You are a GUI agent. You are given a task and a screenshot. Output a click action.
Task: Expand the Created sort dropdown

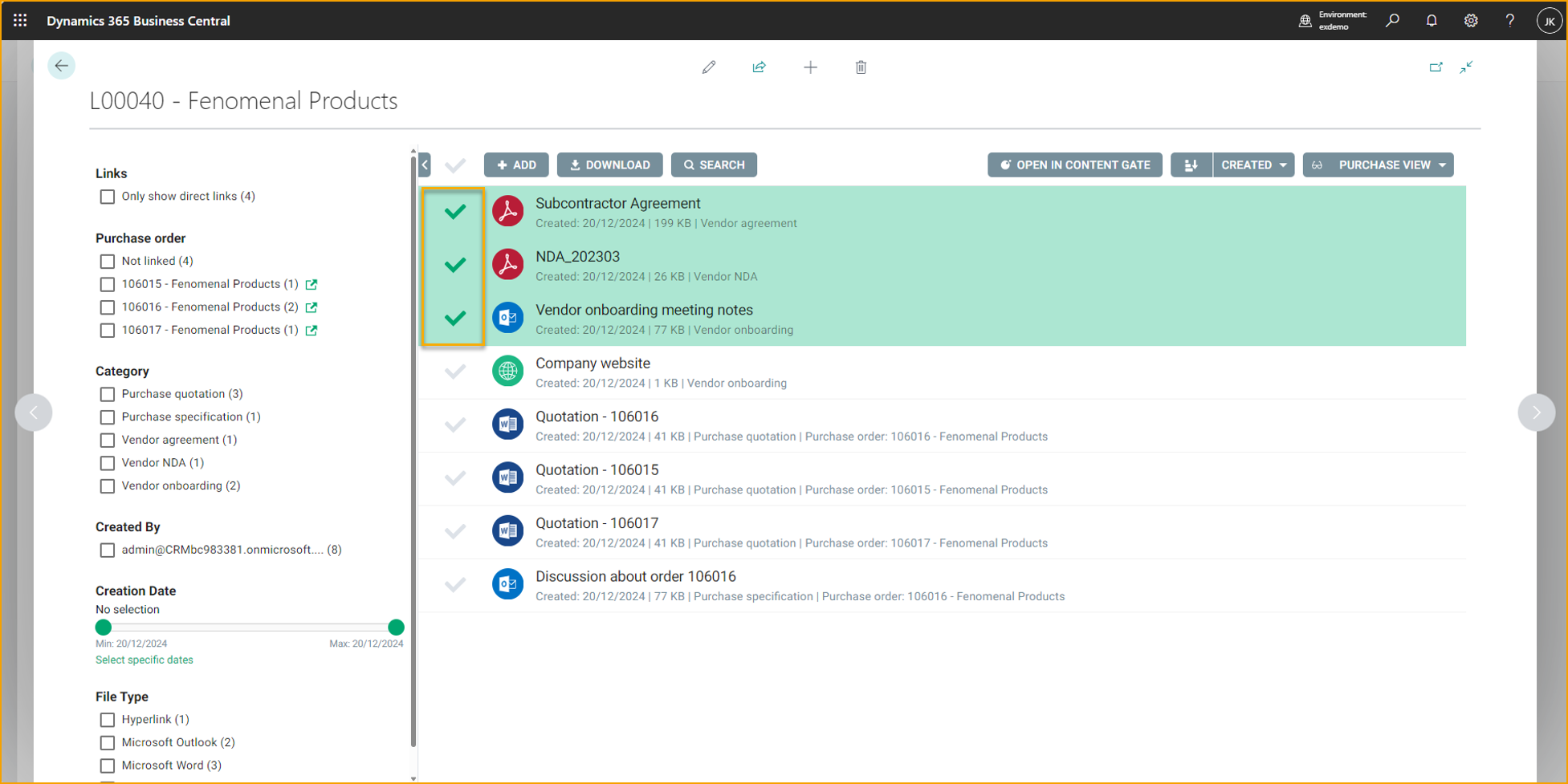(1253, 165)
